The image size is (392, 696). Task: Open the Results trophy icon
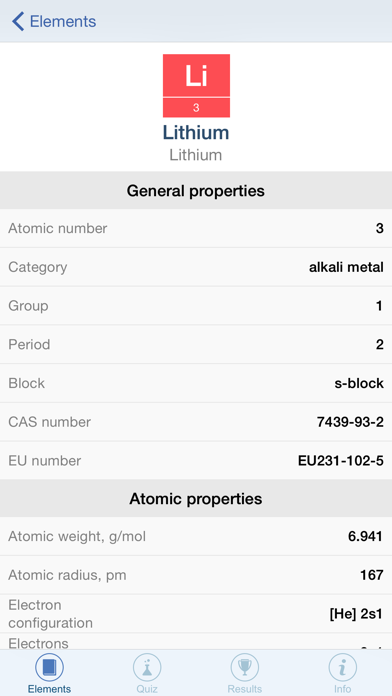pos(245,667)
